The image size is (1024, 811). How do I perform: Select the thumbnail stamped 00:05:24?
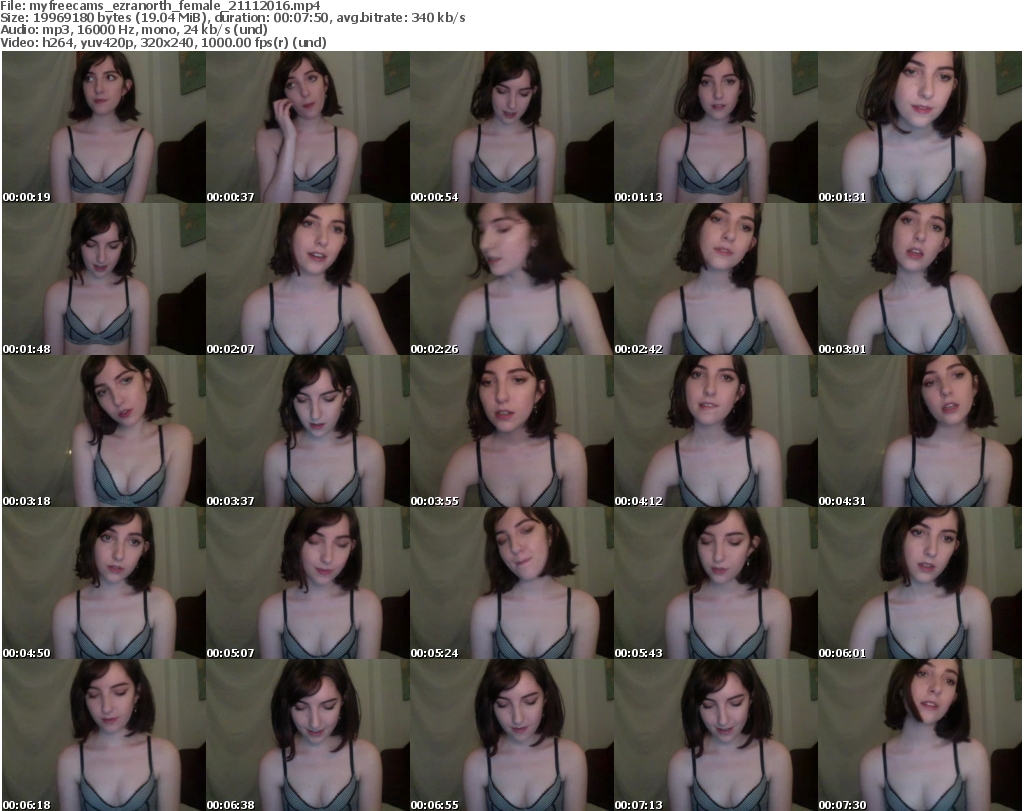click(511, 583)
